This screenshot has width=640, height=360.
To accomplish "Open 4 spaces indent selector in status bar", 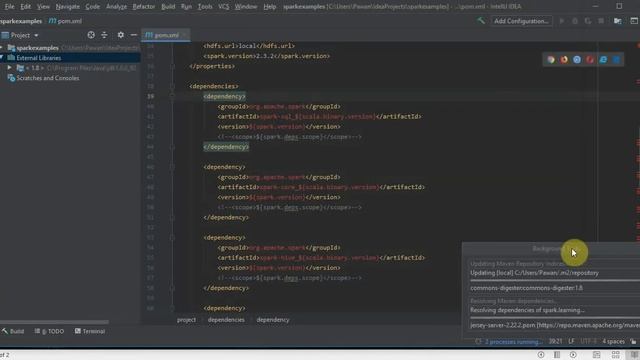I will click(x=613, y=341).
